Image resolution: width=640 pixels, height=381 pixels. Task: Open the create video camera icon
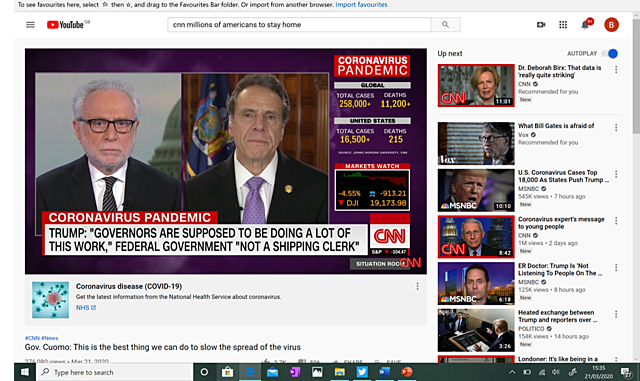coord(541,25)
